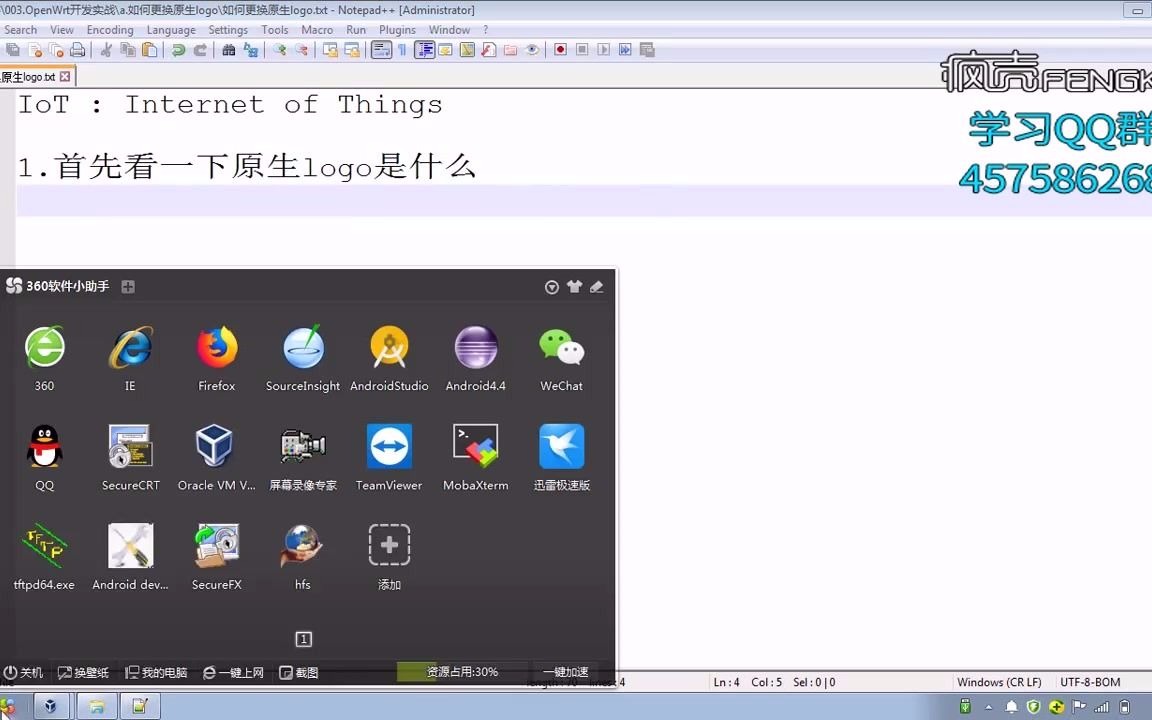The width and height of the screenshot is (1152, 720).
Task: Click 截图 to take a screenshot
Action: [x=299, y=672]
